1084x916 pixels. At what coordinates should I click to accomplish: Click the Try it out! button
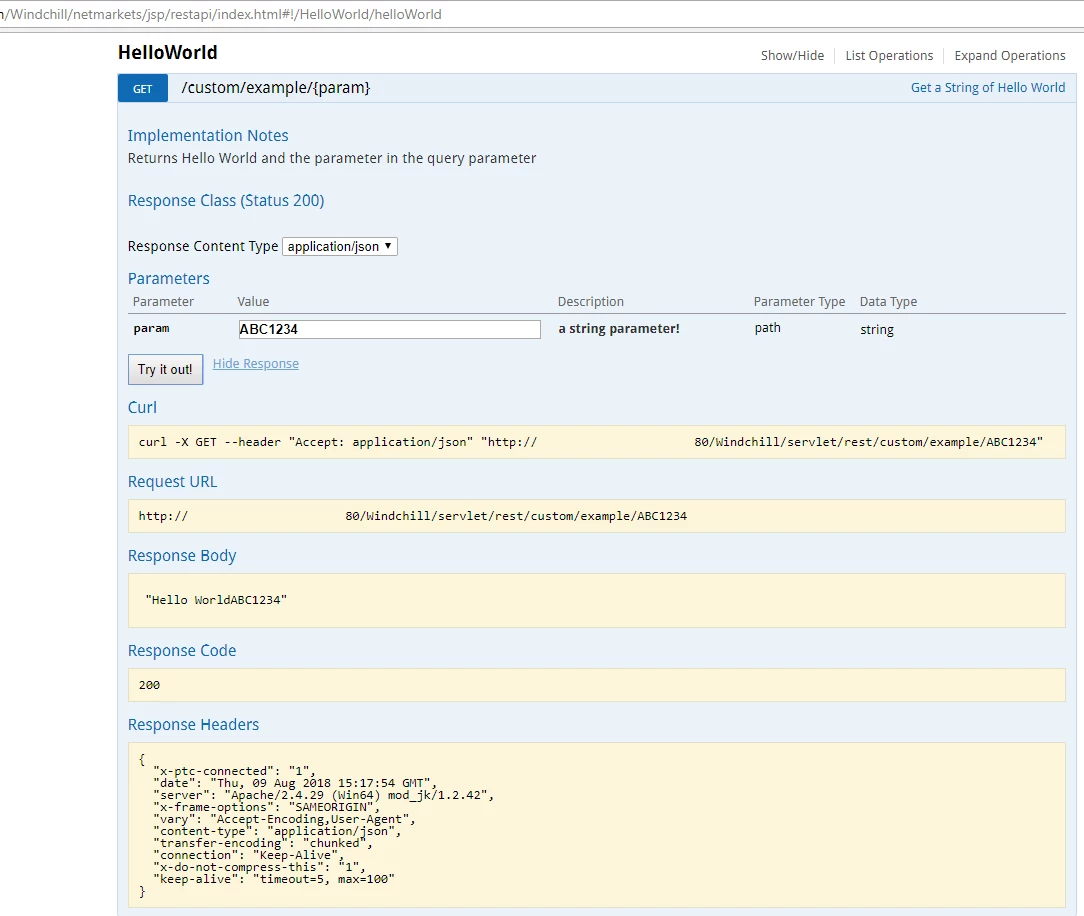point(165,369)
